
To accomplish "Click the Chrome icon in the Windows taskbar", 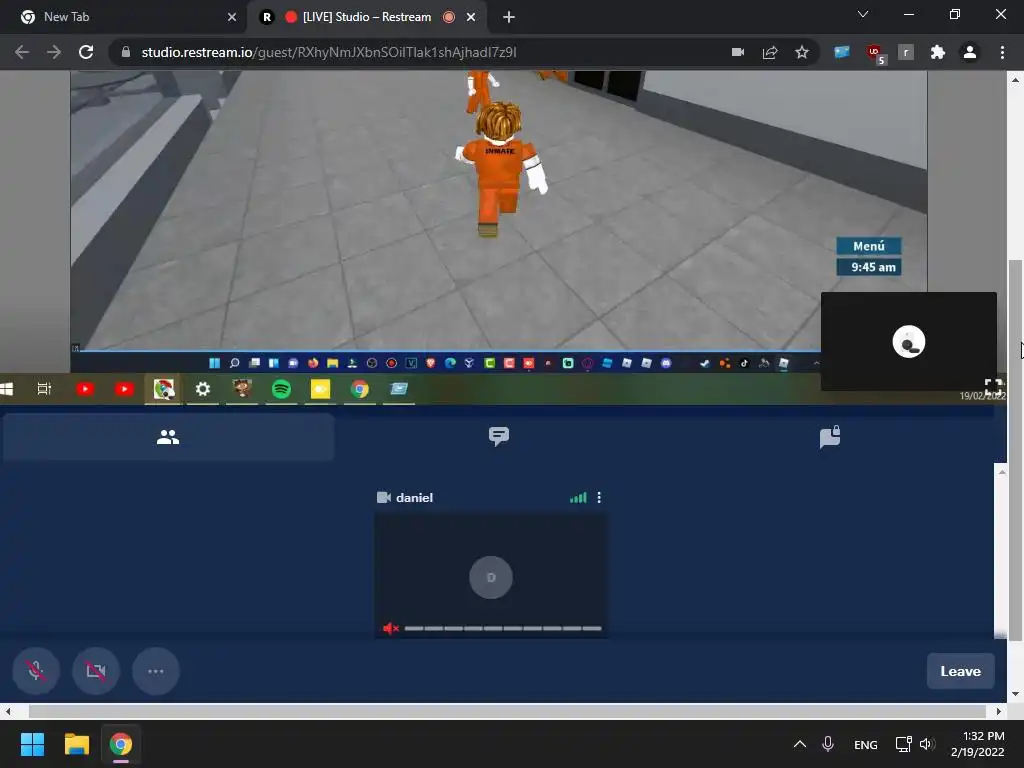I will (121, 744).
